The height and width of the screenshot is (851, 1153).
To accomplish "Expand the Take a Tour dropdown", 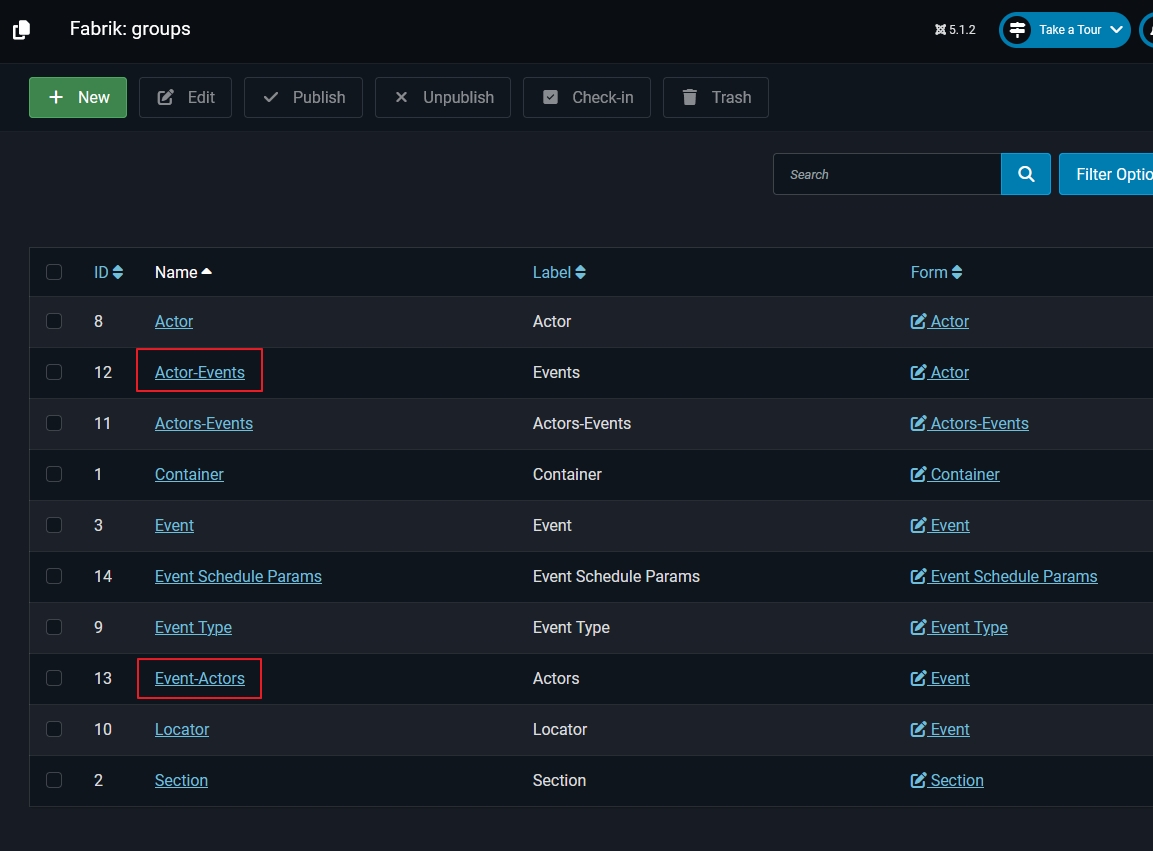I will click(x=1116, y=30).
